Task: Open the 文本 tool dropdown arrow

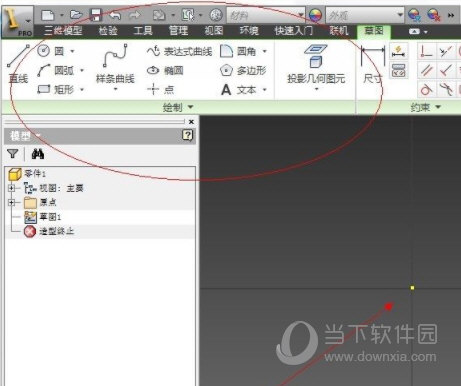Action: pos(265,90)
